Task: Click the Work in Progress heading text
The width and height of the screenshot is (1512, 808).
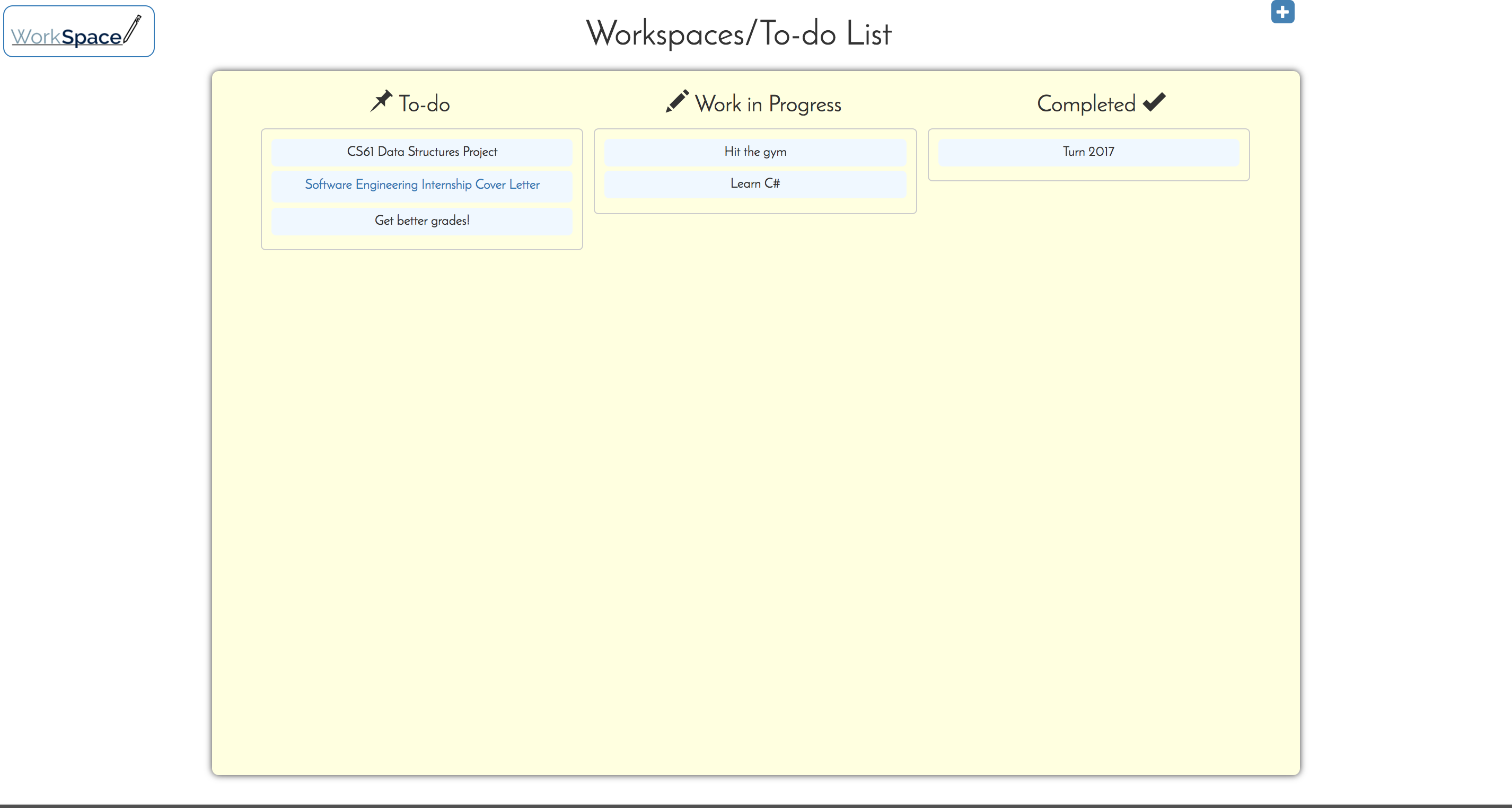Action: [768, 104]
